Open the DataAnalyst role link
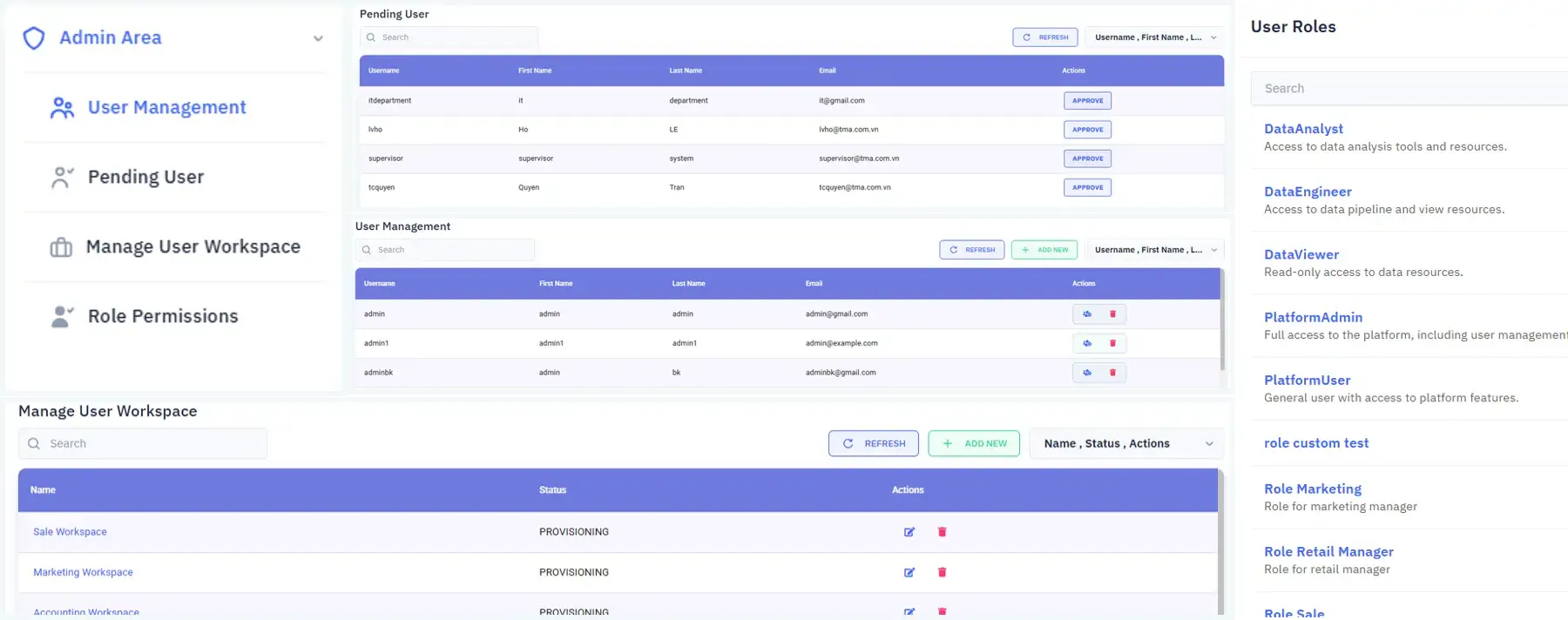This screenshot has height=620, width=1568. [1303, 129]
